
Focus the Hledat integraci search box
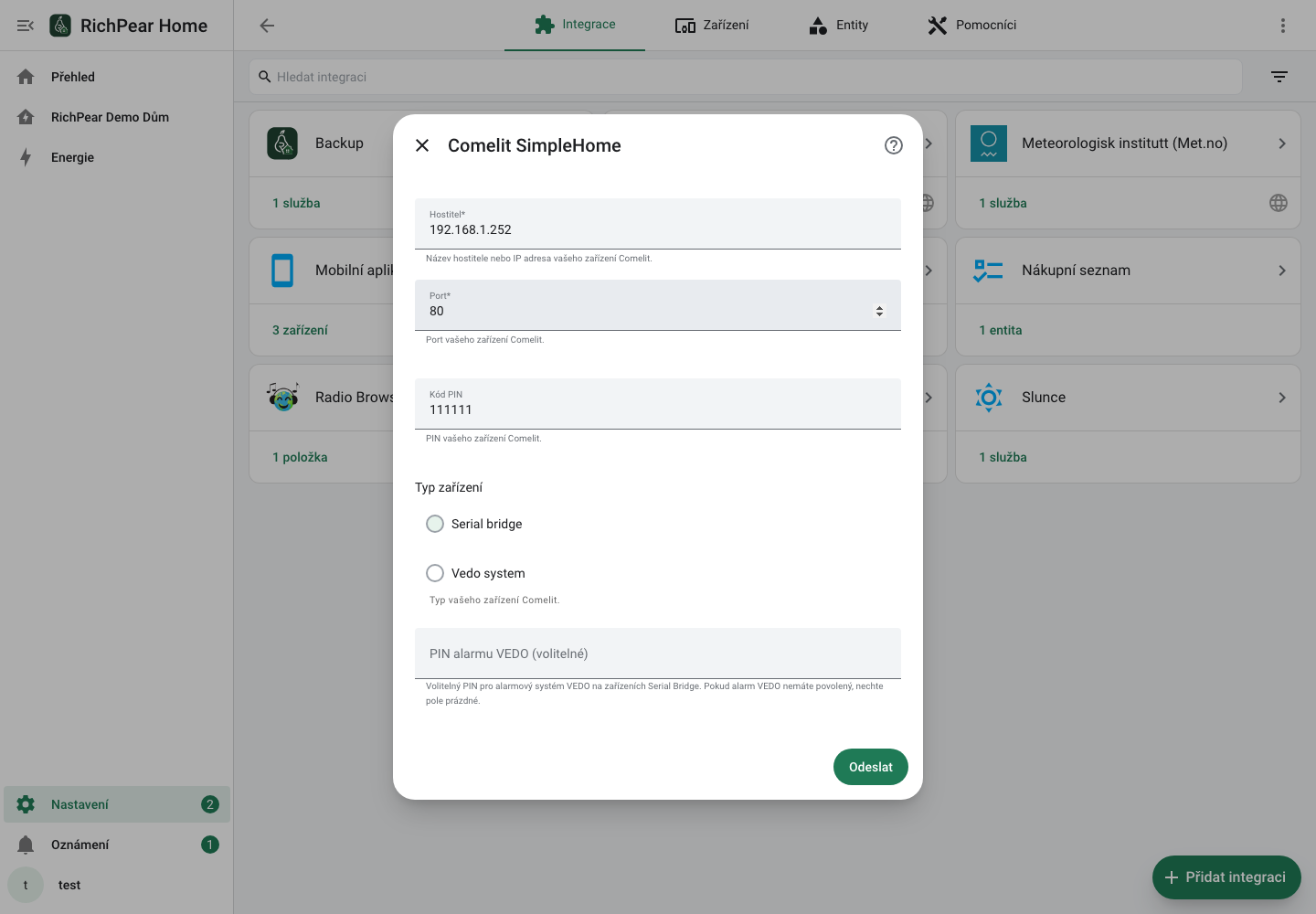point(746,77)
